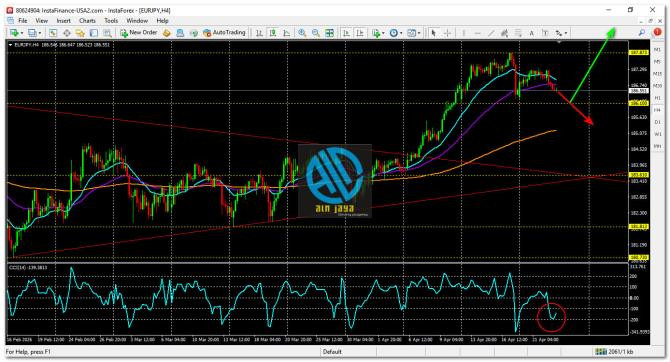Click the blue Options icon beside MetaEditor
Viewport: 670px width, 362px height.
pos(180,33)
